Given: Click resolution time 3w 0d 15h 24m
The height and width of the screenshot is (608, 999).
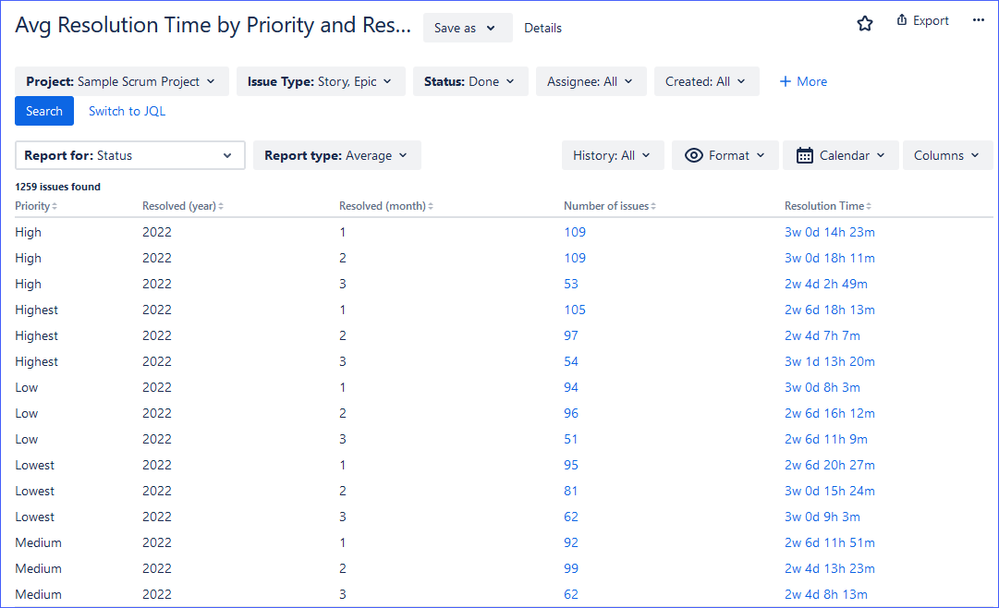Looking at the screenshot, I should tap(830, 491).
